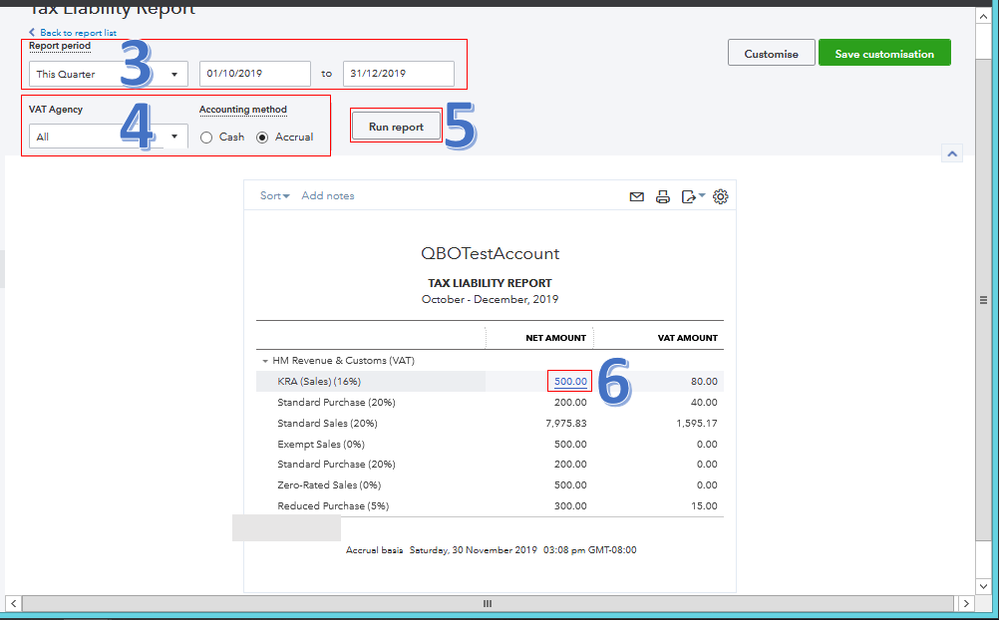Select the Zero-Rated Sales (0%) row
Screen dimensions: 999x620
[490, 485]
